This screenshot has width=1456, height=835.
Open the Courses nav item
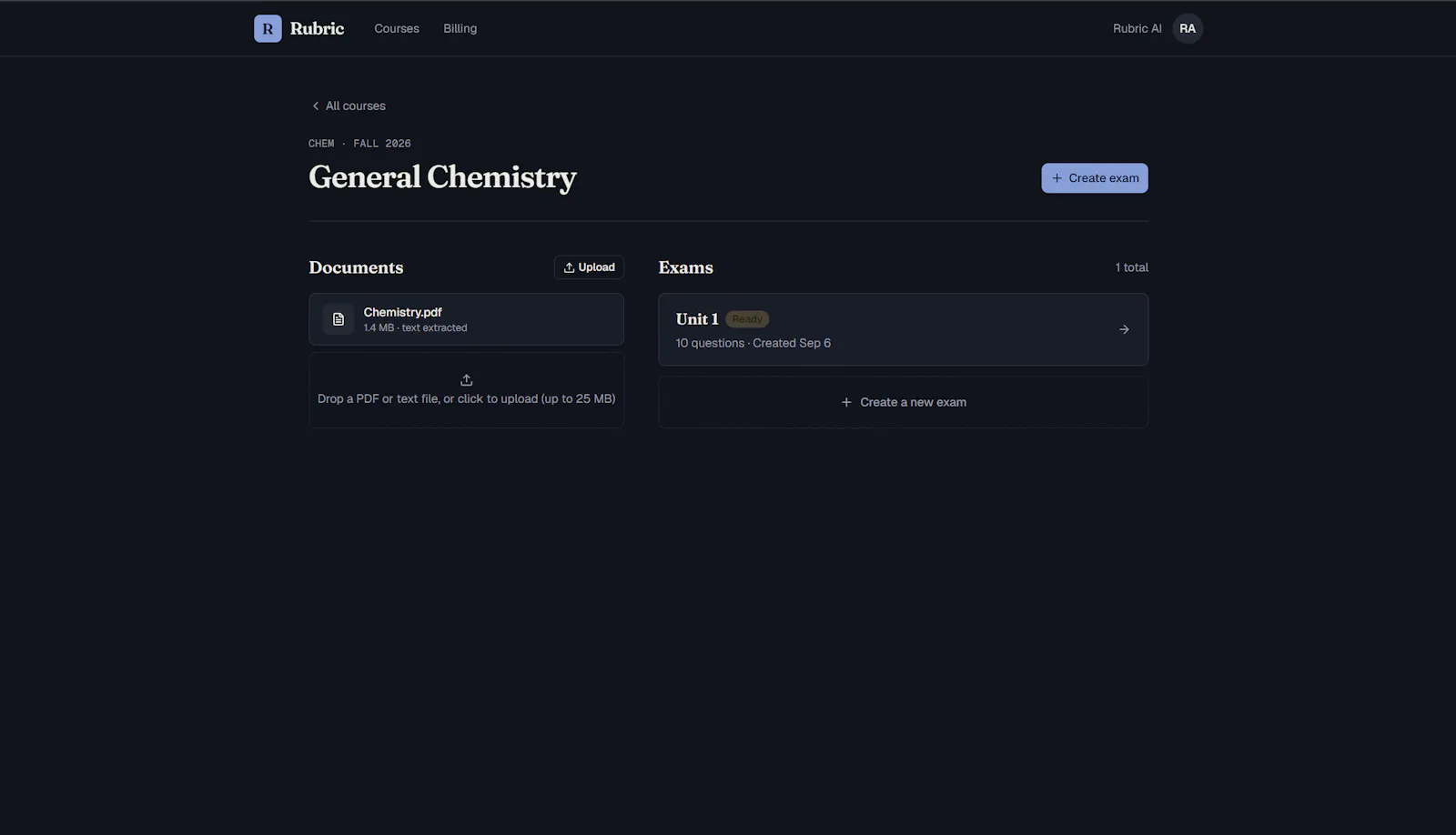click(397, 28)
